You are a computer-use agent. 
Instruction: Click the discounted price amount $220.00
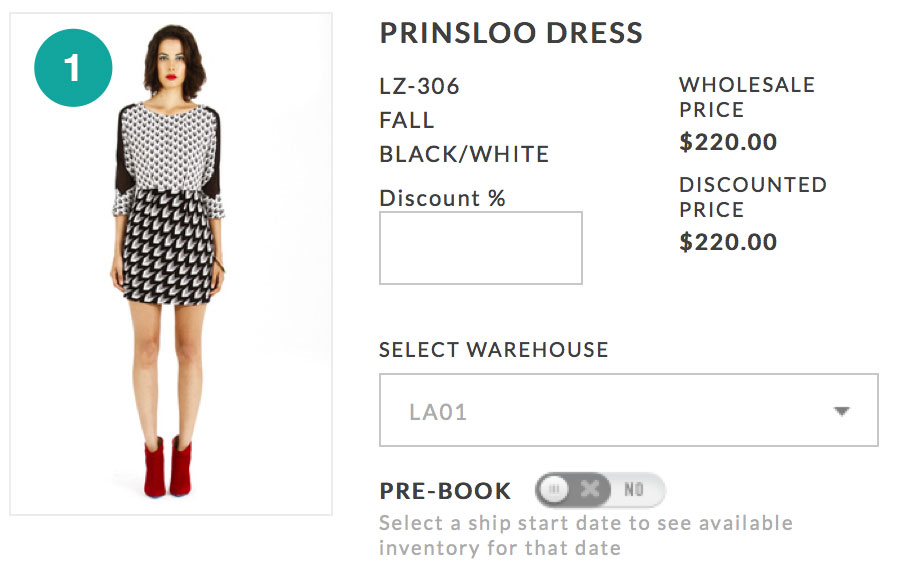coord(728,242)
